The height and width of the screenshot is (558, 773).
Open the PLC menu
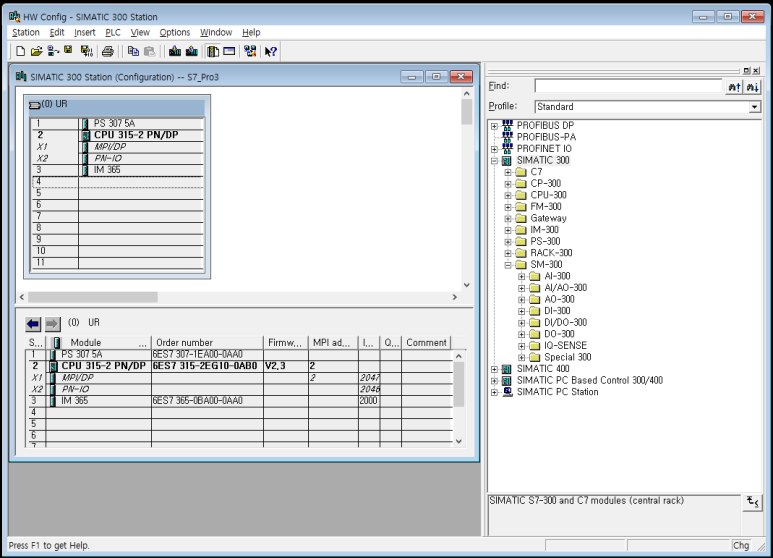coord(113,33)
